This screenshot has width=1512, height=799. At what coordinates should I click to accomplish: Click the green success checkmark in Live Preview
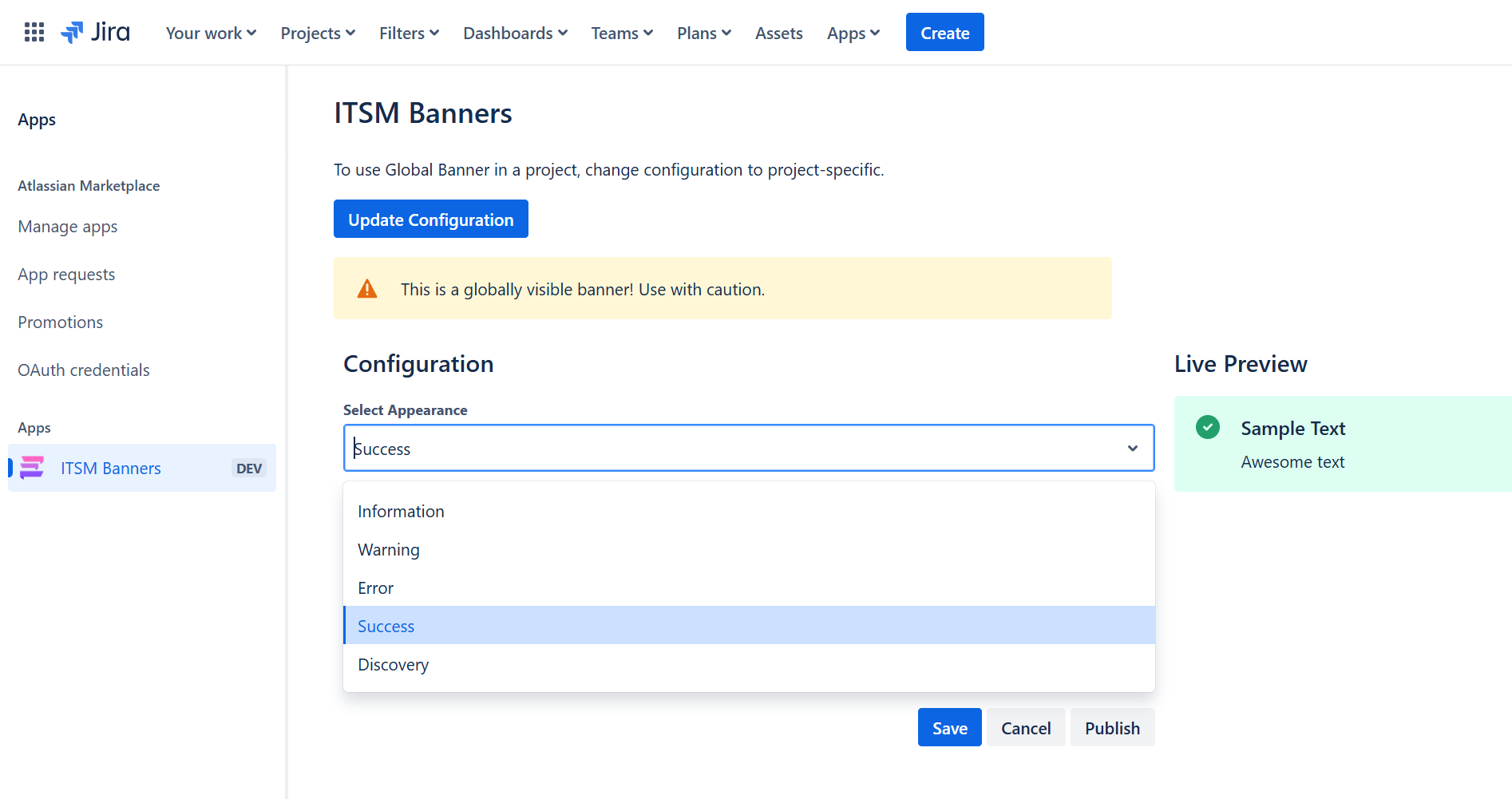tap(1207, 427)
